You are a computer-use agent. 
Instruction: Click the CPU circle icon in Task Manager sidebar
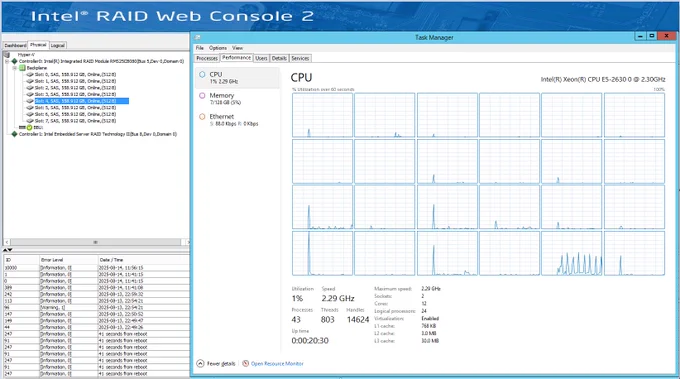(202, 75)
